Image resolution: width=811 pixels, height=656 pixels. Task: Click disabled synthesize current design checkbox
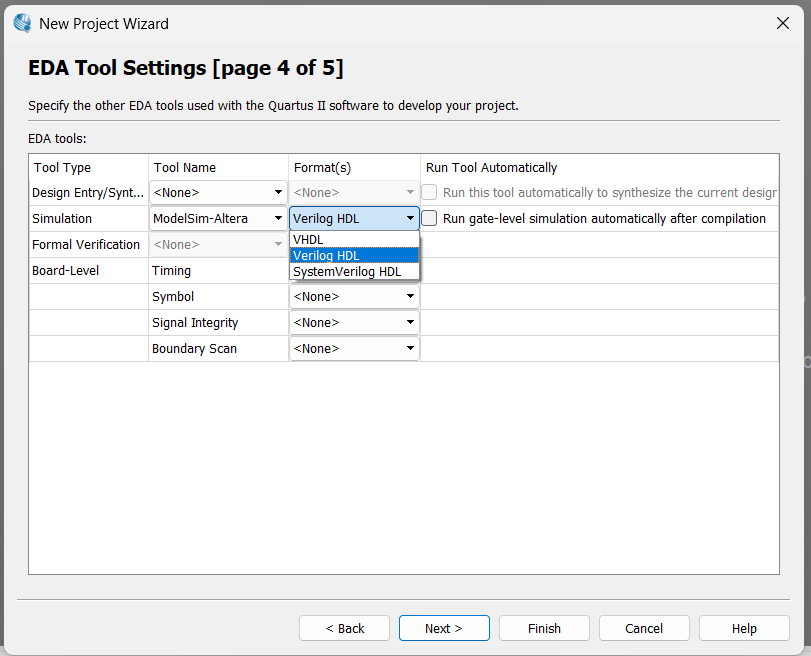[x=429, y=192]
